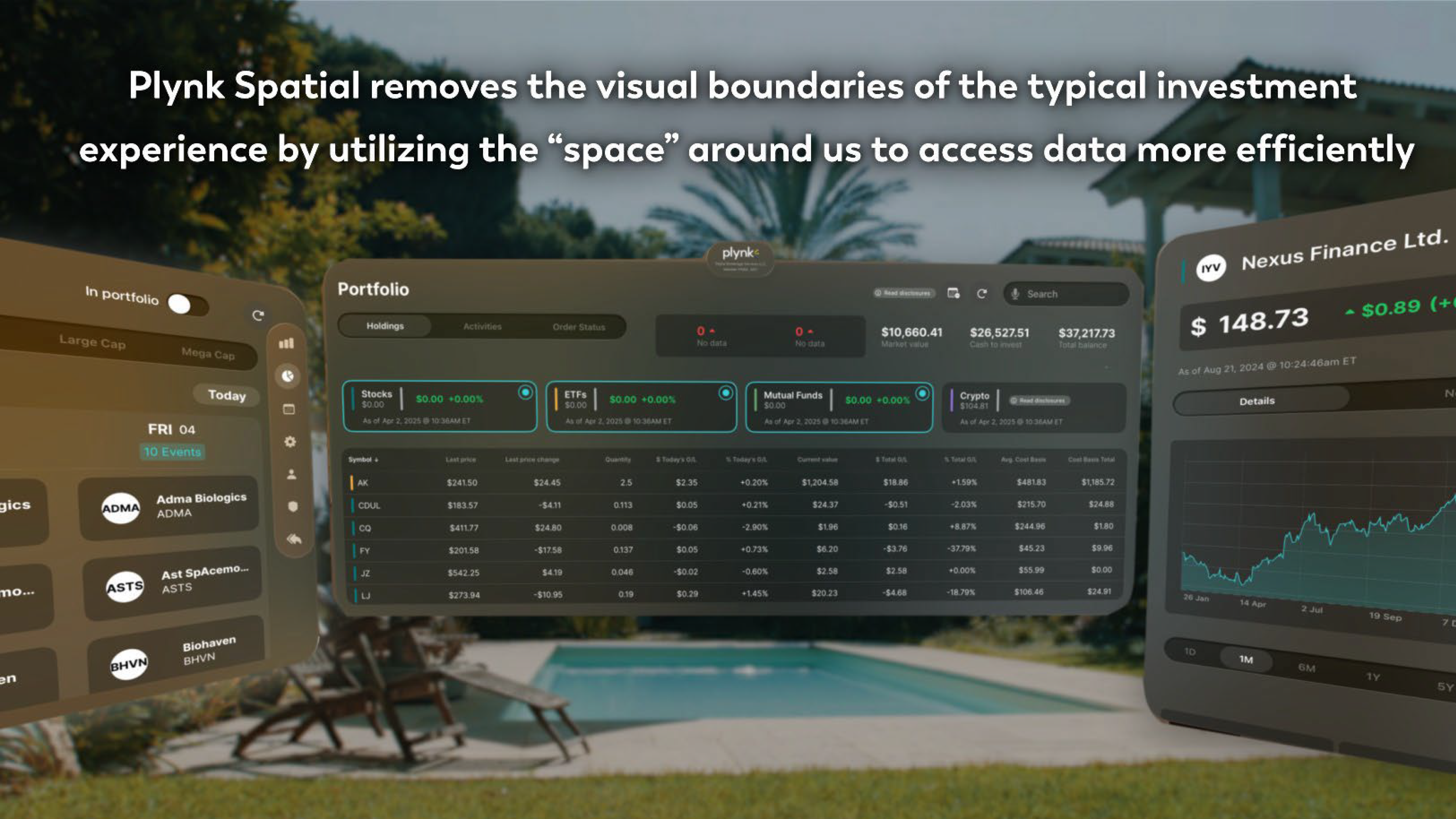Open Crypto card Read disclosures link

tap(1039, 401)
